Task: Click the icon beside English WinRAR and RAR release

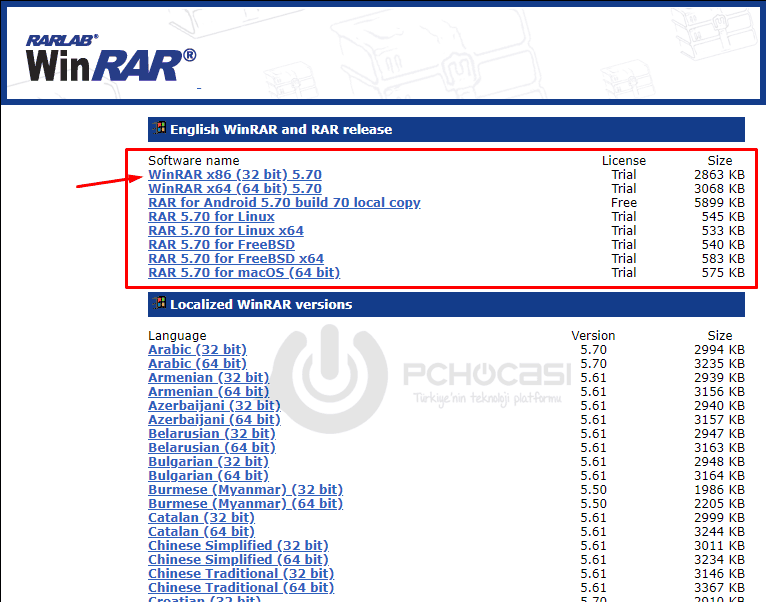Action: [x=158, y=129]
